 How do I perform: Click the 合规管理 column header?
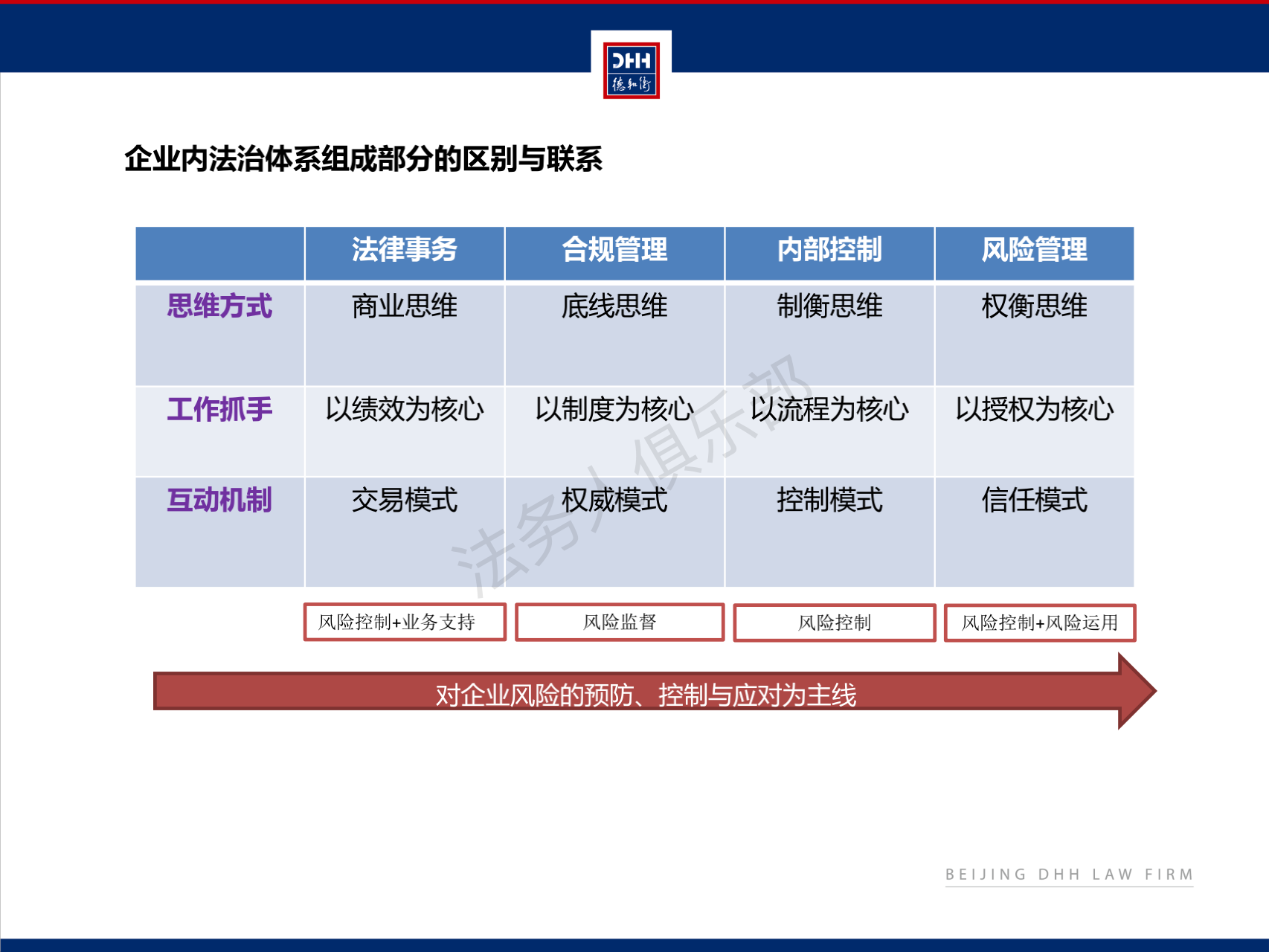[614, 254]
